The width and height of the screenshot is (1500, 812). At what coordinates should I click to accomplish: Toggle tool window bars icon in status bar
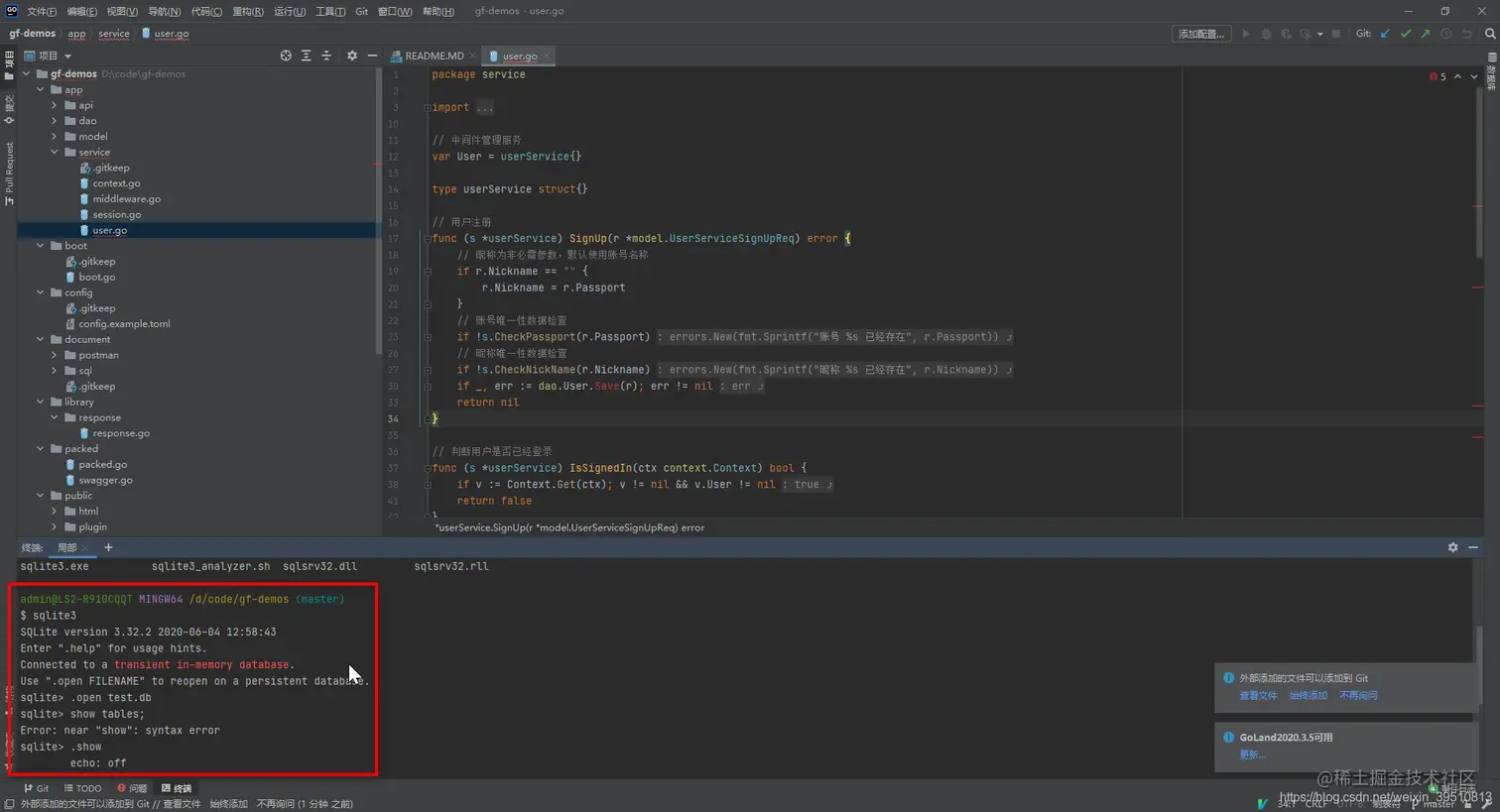(x=8, y=804)
